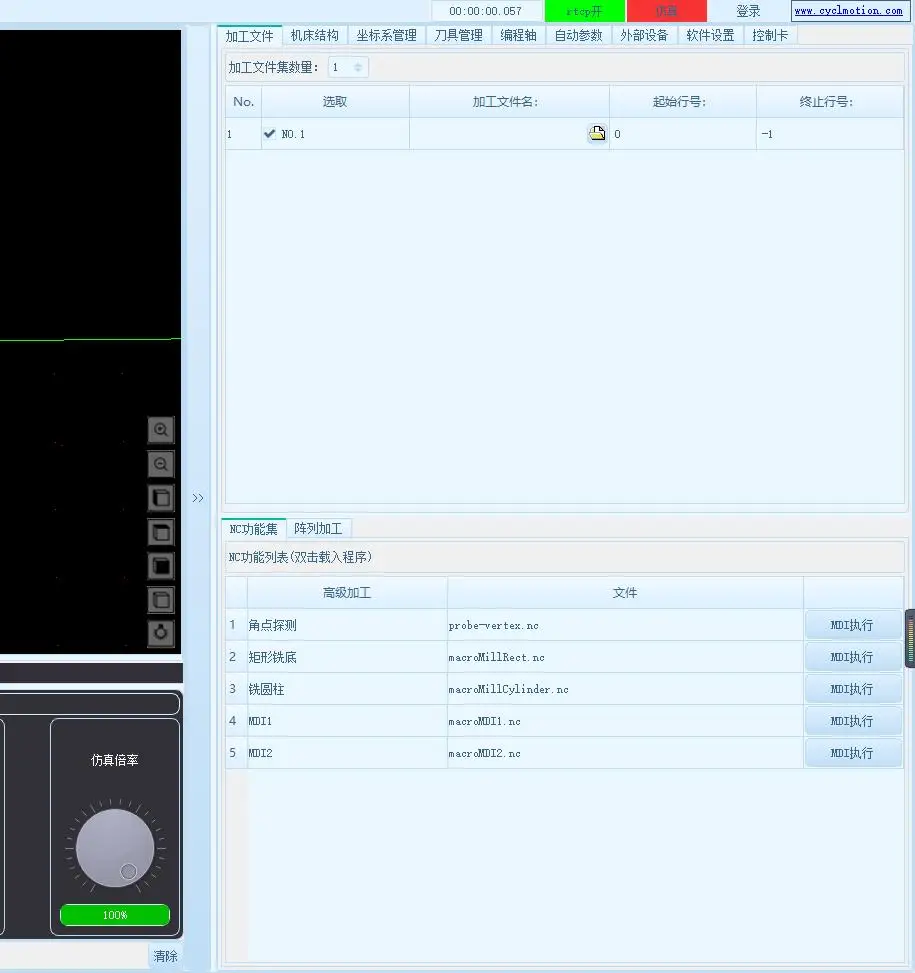Toggle the NO.1 selection checkbox

(x=269, y=133)
